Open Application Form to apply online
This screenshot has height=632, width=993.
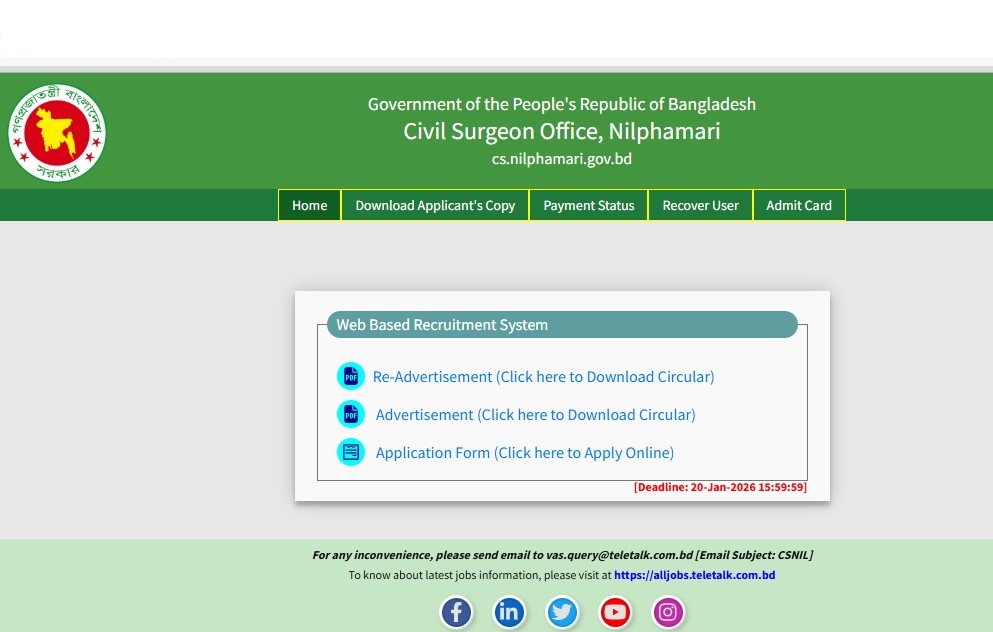[x=524, y=452]
